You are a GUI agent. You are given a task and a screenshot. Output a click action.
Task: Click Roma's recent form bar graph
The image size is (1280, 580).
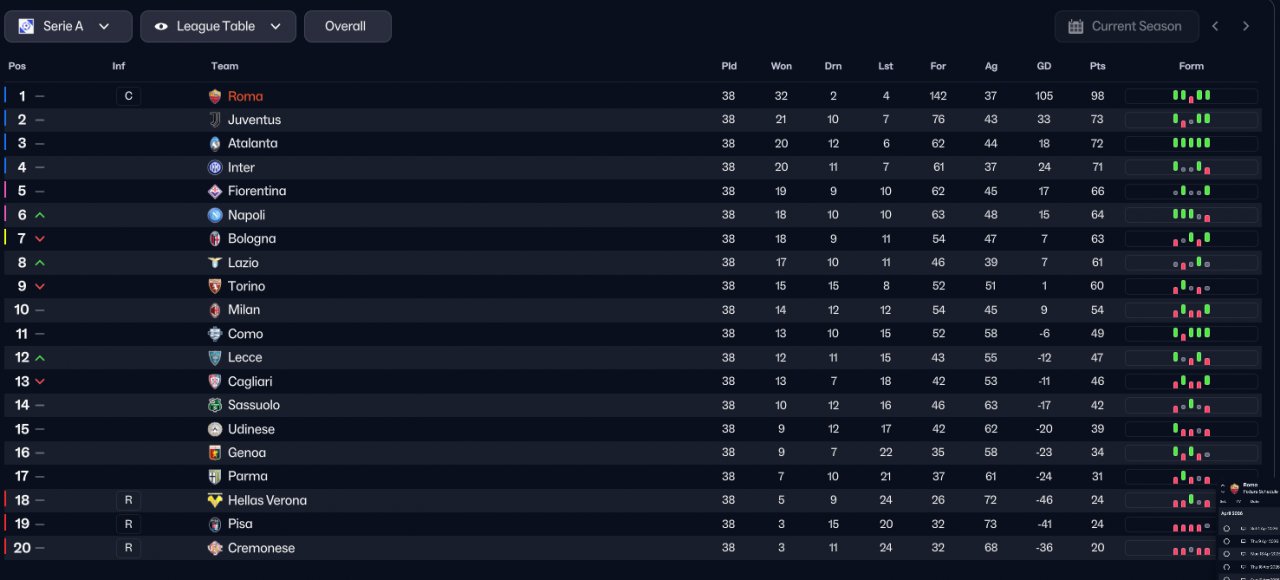click(x=1191, y=96)
